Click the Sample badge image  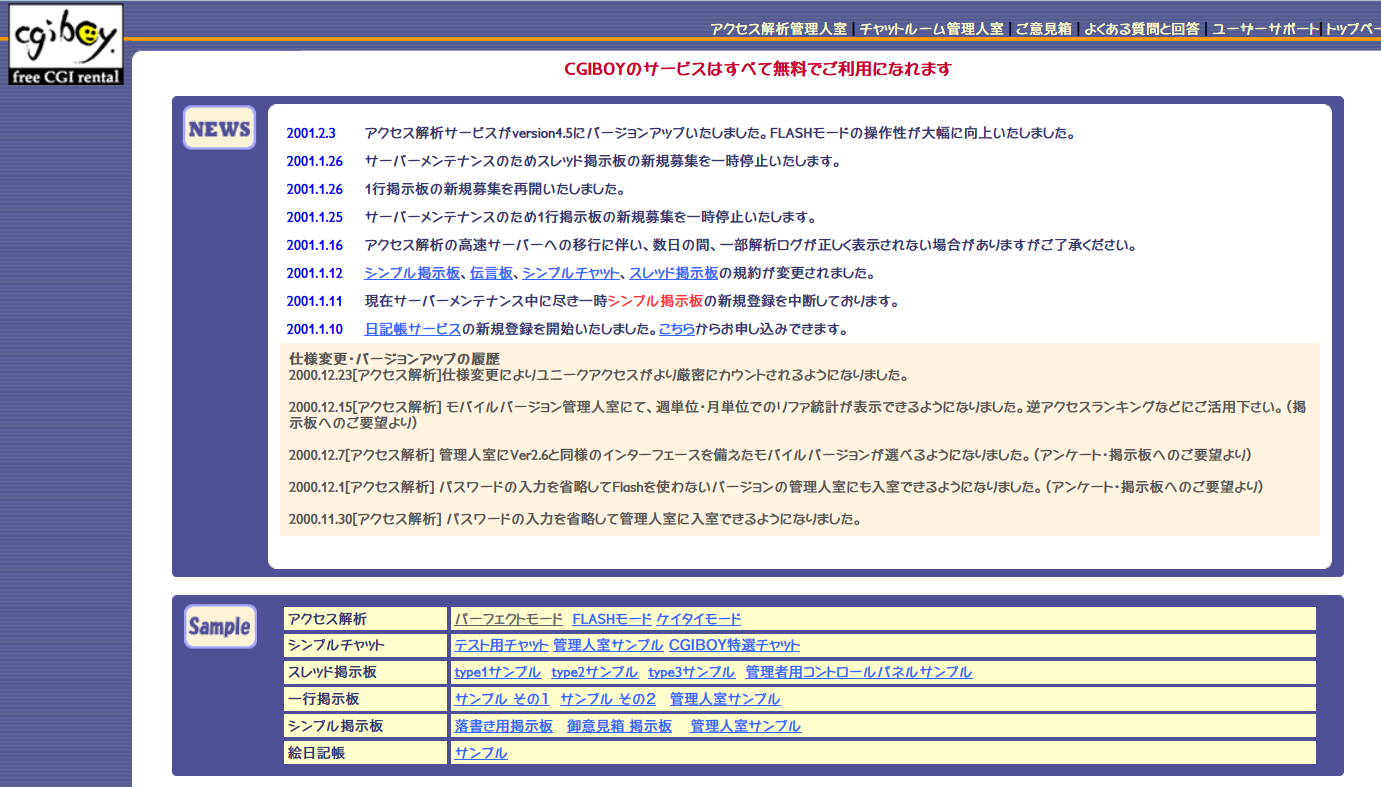(219, 626)
